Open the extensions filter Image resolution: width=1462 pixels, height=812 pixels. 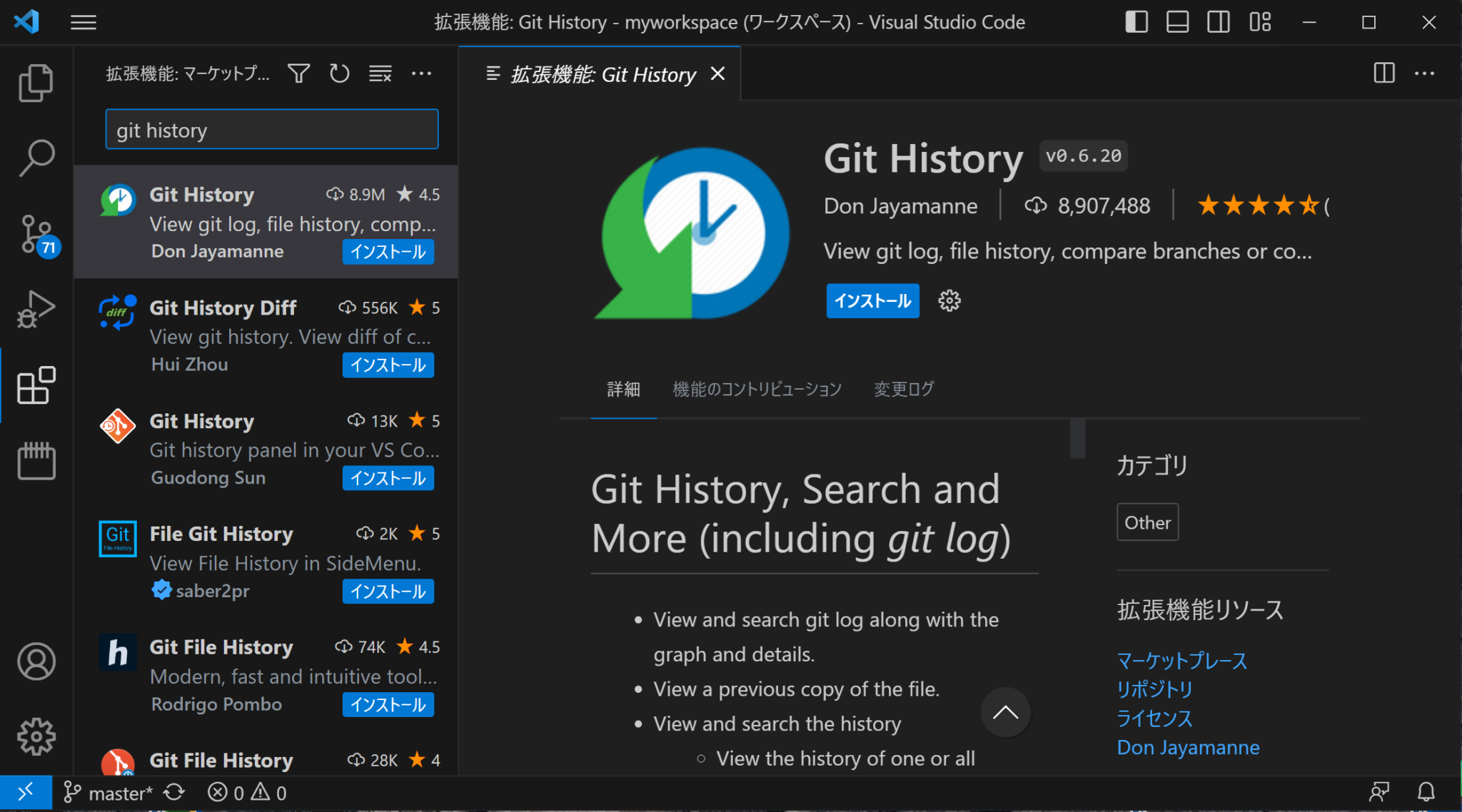[x=299, y=73]
